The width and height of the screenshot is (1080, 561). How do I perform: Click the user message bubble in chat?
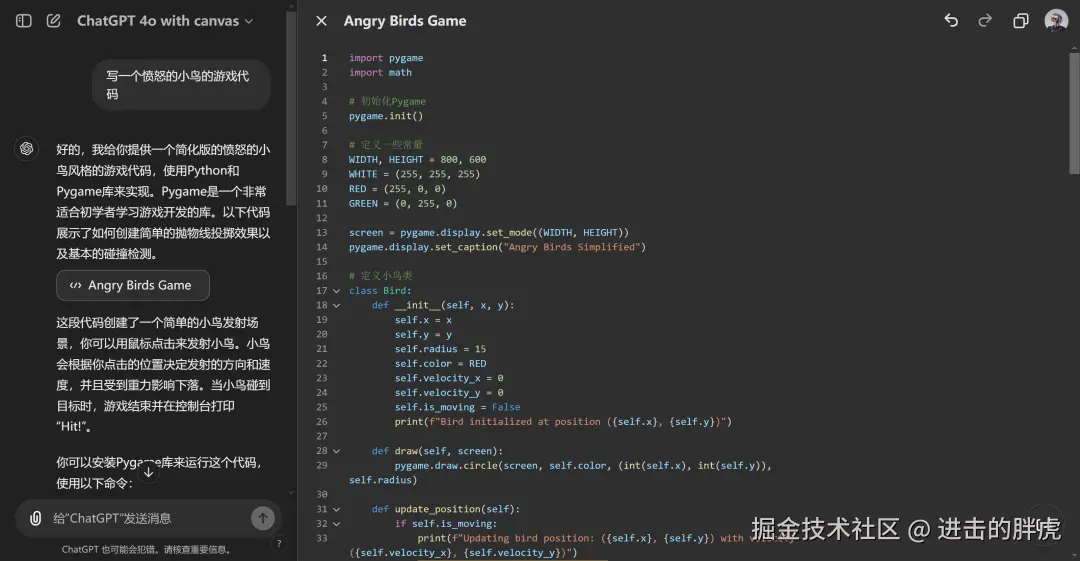click(180, 85)
